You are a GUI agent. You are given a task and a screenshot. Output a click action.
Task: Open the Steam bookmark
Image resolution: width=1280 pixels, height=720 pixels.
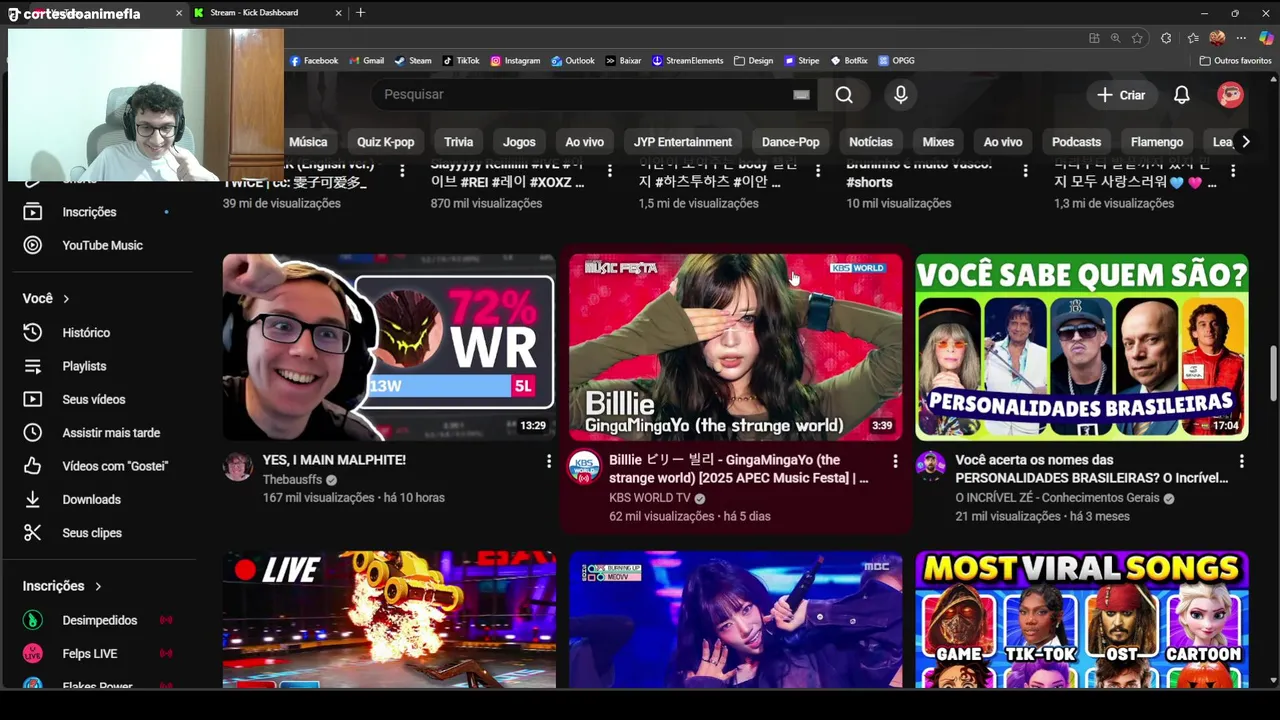(413, 60)
